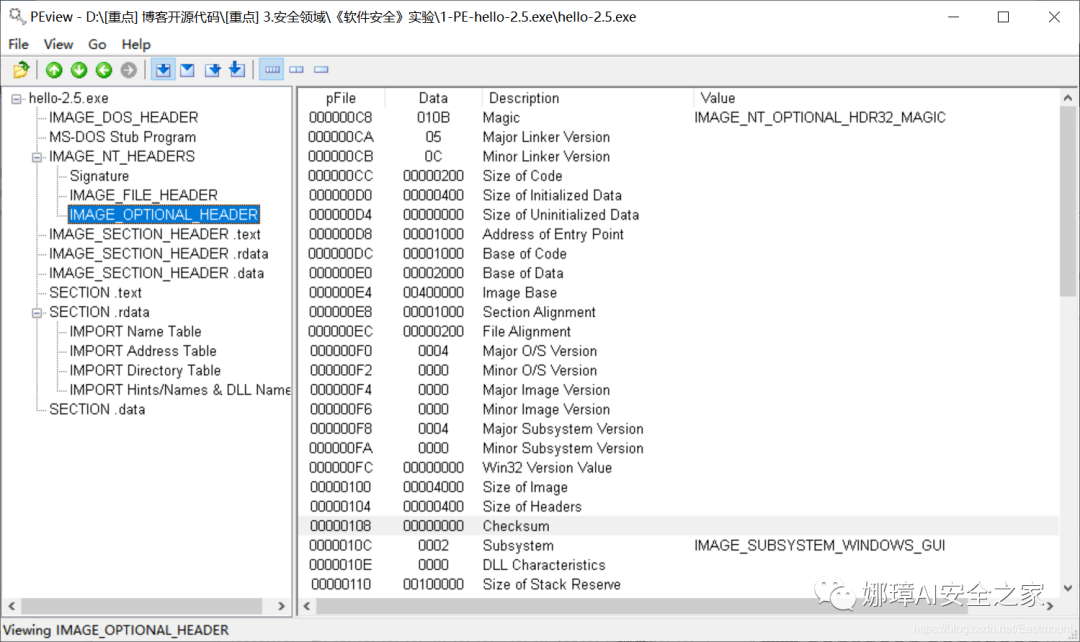Collapse the IMAGE_NT_HEADERS tree node
1080x642 pixels.
pos(37,157)
